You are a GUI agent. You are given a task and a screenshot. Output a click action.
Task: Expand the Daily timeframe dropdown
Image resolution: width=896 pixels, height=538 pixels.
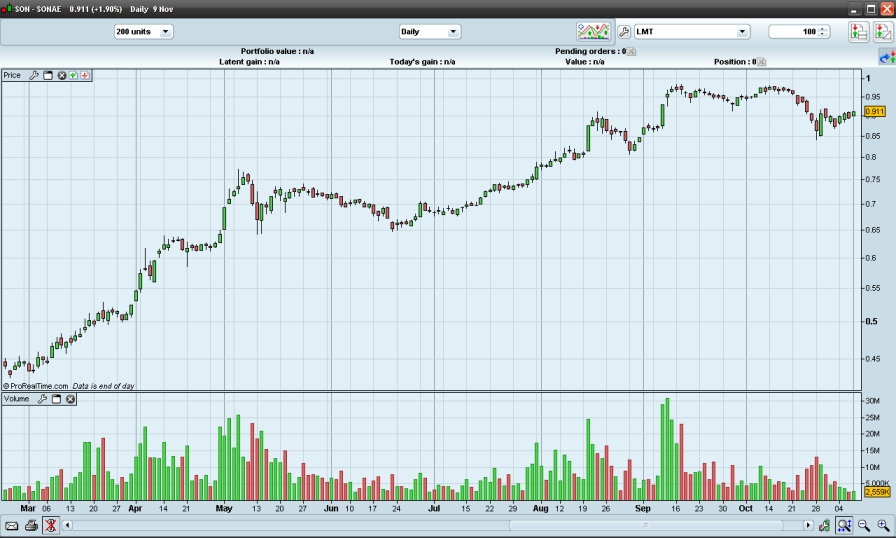[x=429, y=32]
